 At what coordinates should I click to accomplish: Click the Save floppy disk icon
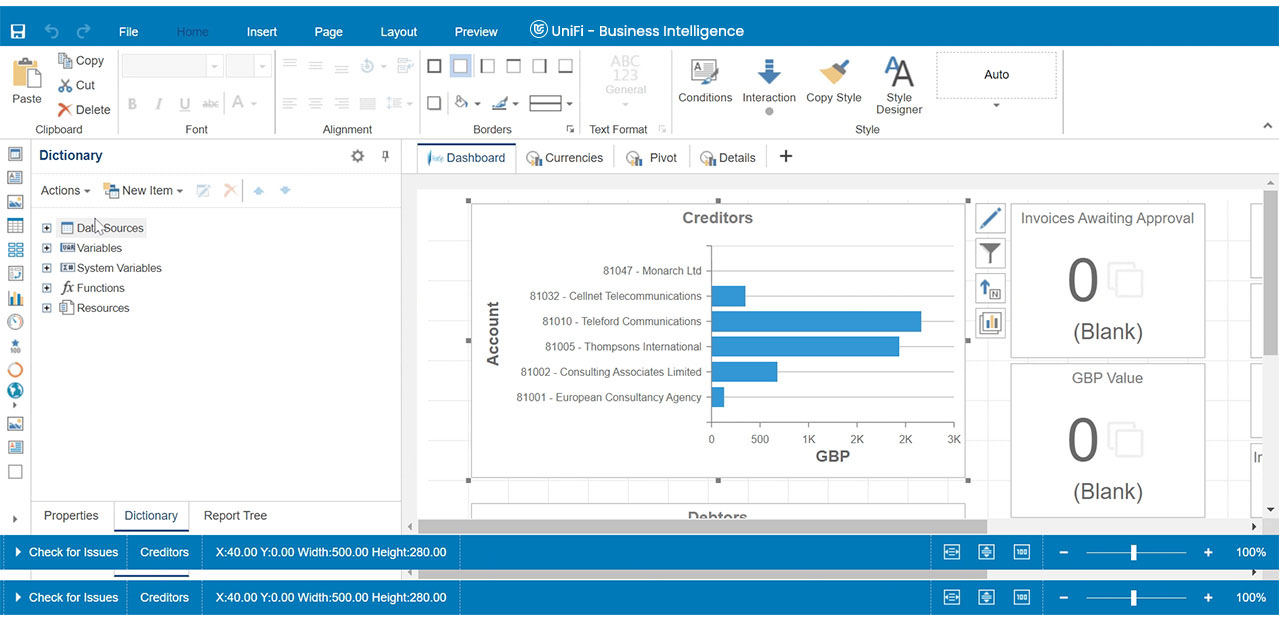click(18, 31)
